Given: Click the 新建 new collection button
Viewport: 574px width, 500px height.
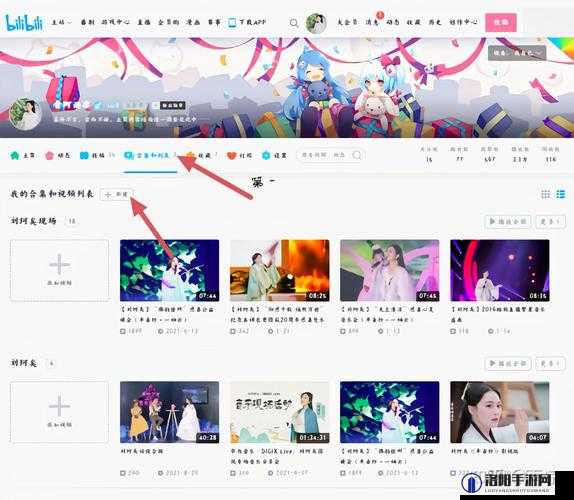Looking at the screenshot, I should [116, 194].
